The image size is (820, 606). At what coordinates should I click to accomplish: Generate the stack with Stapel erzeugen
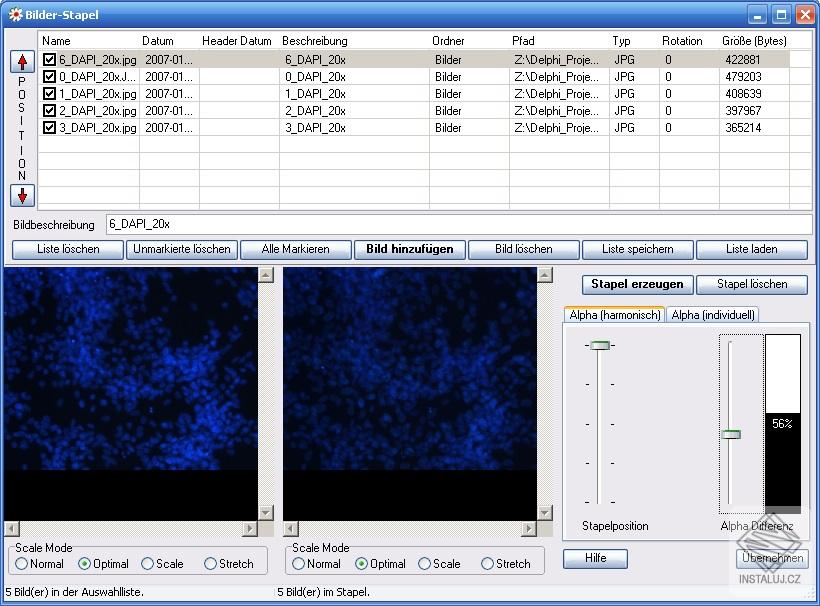tap(637, 284)
